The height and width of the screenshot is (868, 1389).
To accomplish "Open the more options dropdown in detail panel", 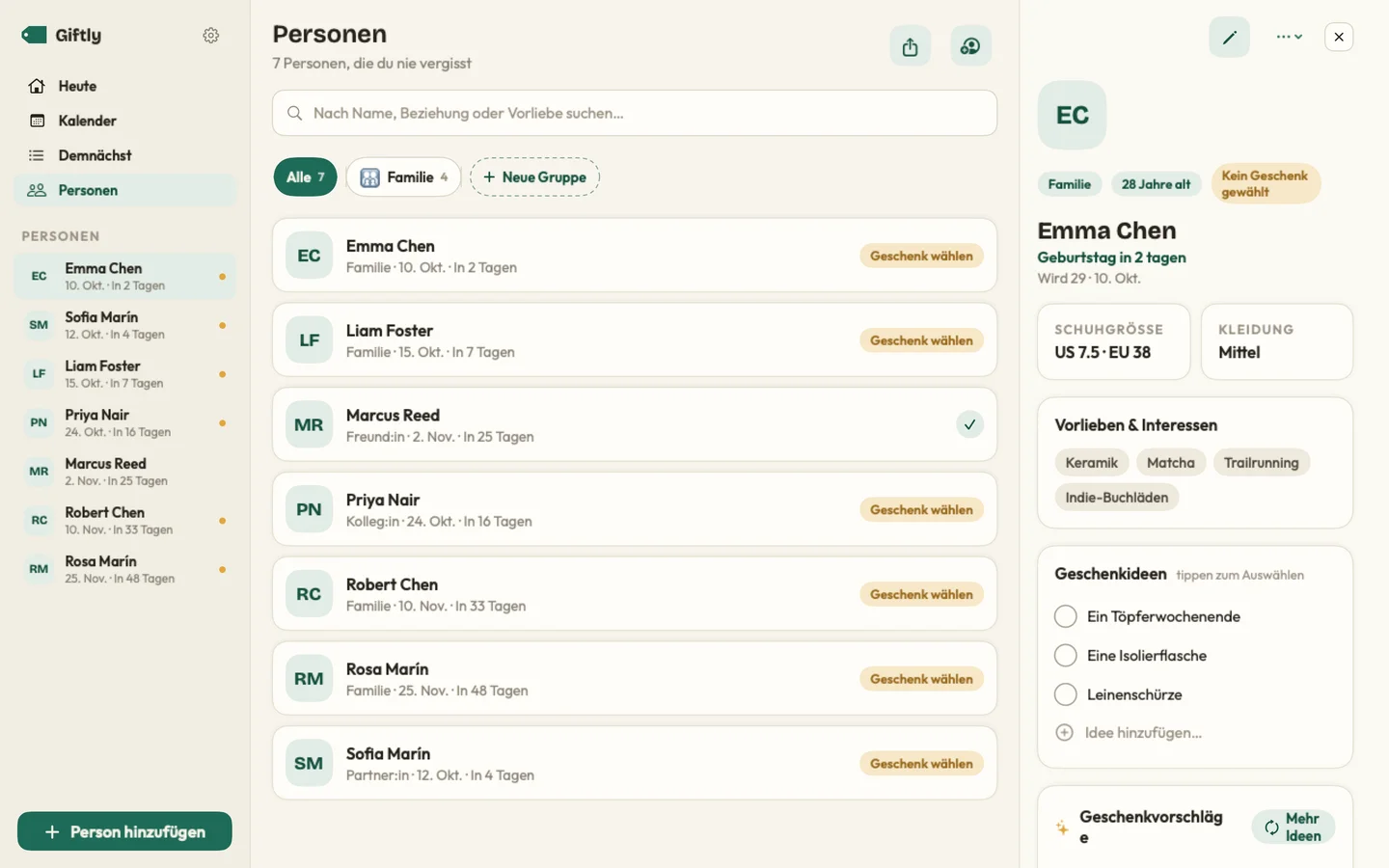I will point(1290,37).
